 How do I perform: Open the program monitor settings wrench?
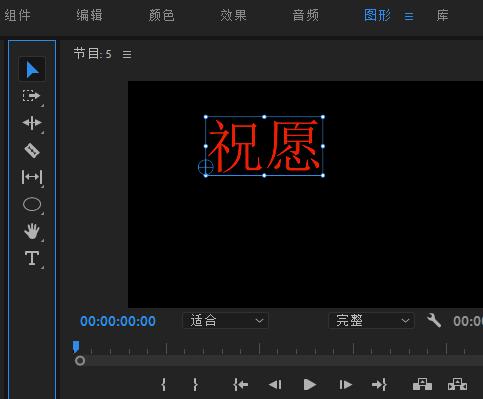coord(434,321)
